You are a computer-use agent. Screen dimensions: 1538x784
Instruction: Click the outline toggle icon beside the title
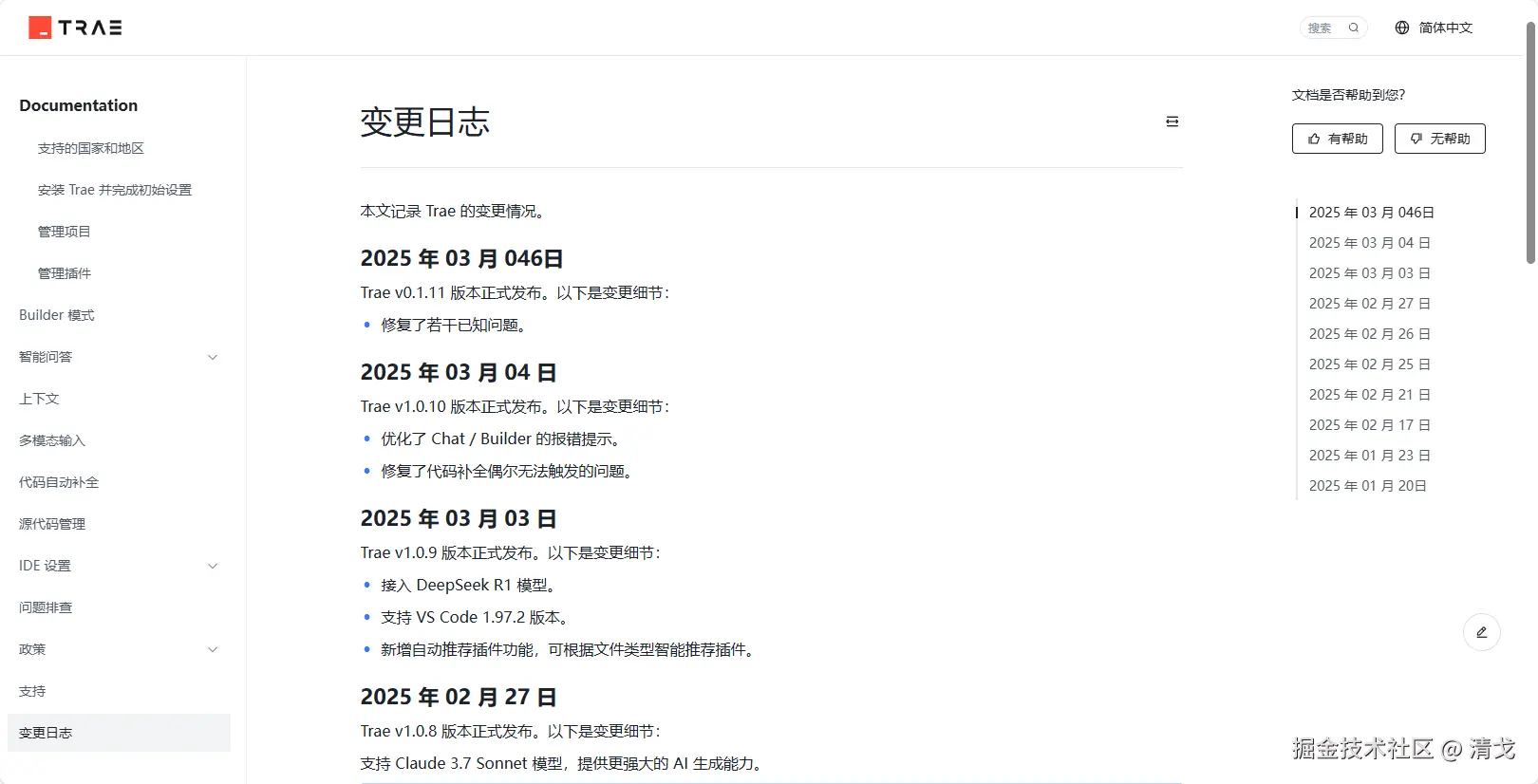pos(1172,121)
